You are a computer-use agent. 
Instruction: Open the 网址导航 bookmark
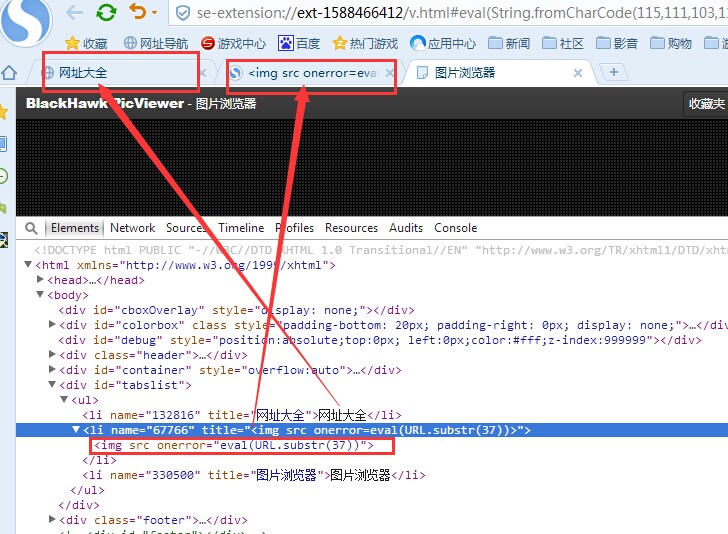tap(156, 44)
